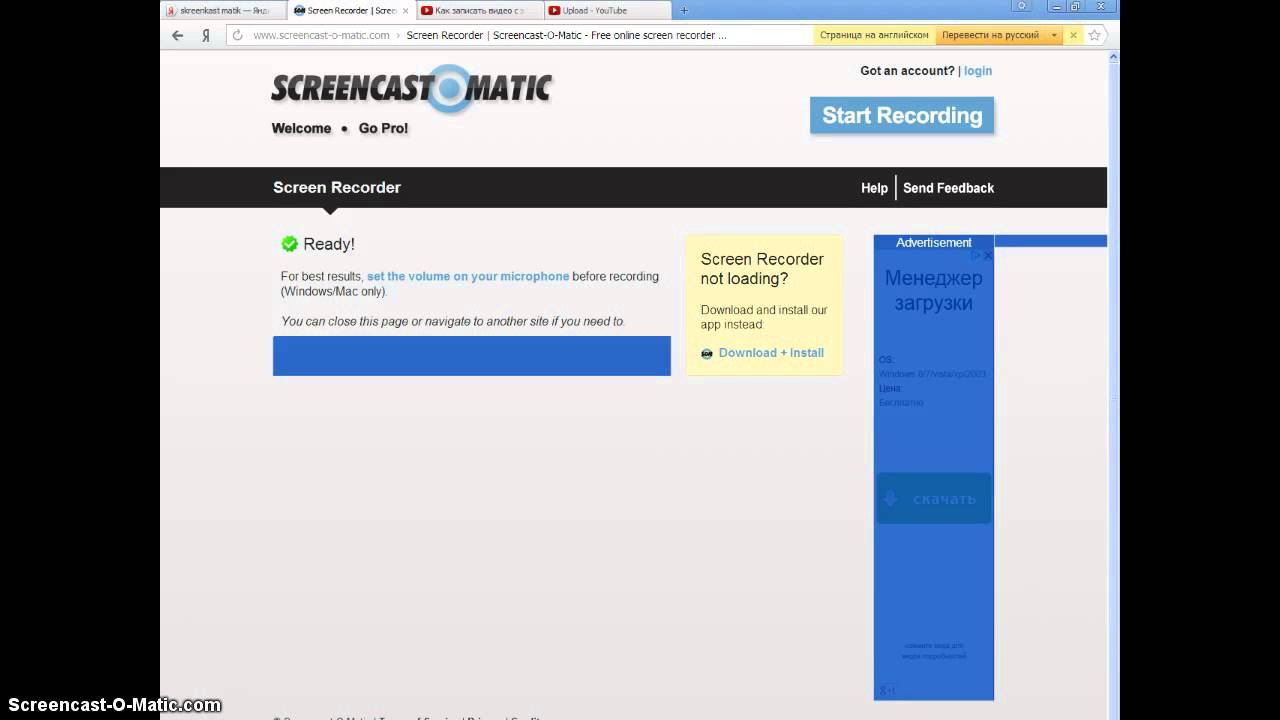Open the Help link
The width and height of the screenshot is (1280, 720).
(x=874, y=188)
